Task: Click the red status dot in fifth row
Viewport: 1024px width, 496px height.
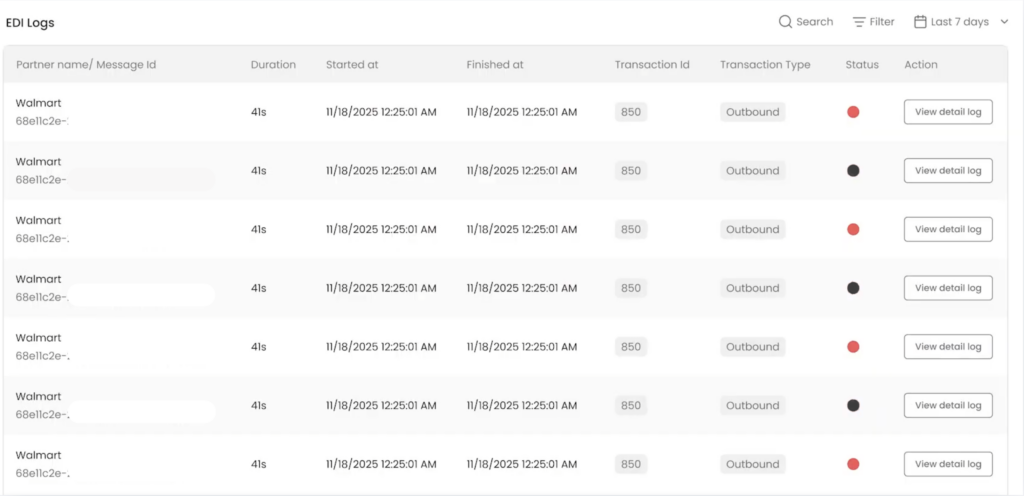Action: coord(853,347)
